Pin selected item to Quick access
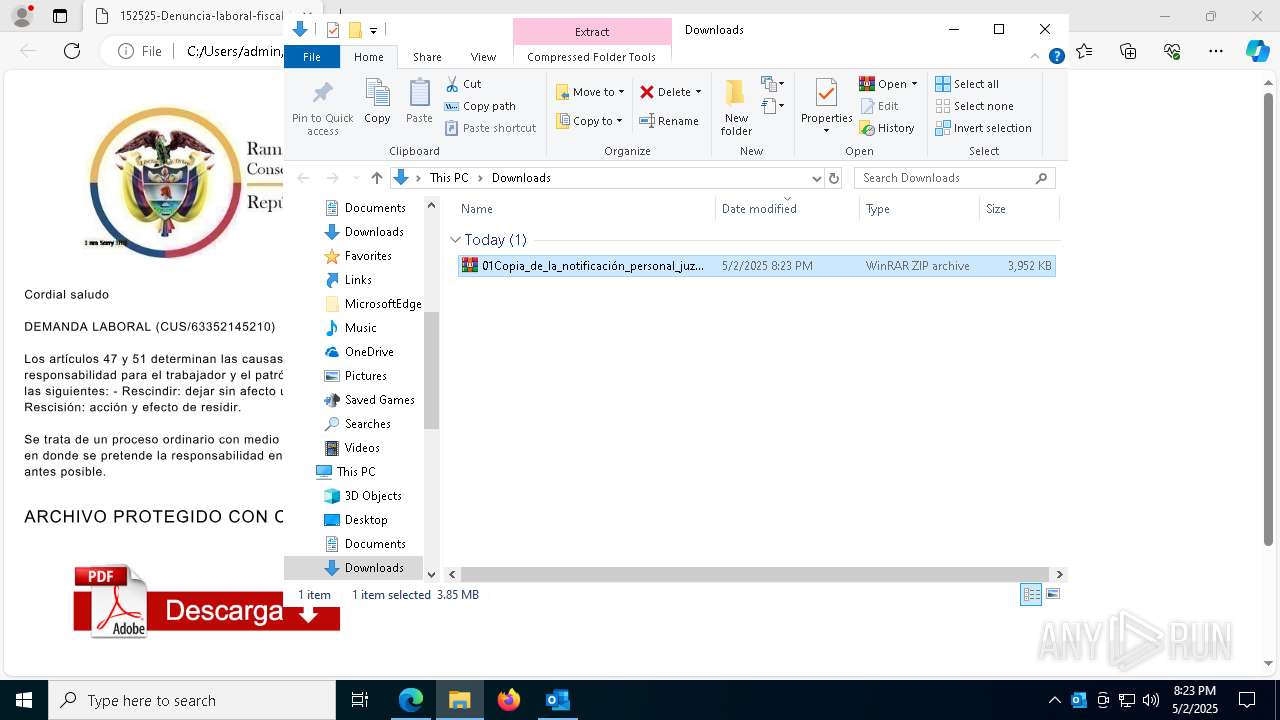The height and width of the screenshot is (720, 1280). click(x=322, y=108)
